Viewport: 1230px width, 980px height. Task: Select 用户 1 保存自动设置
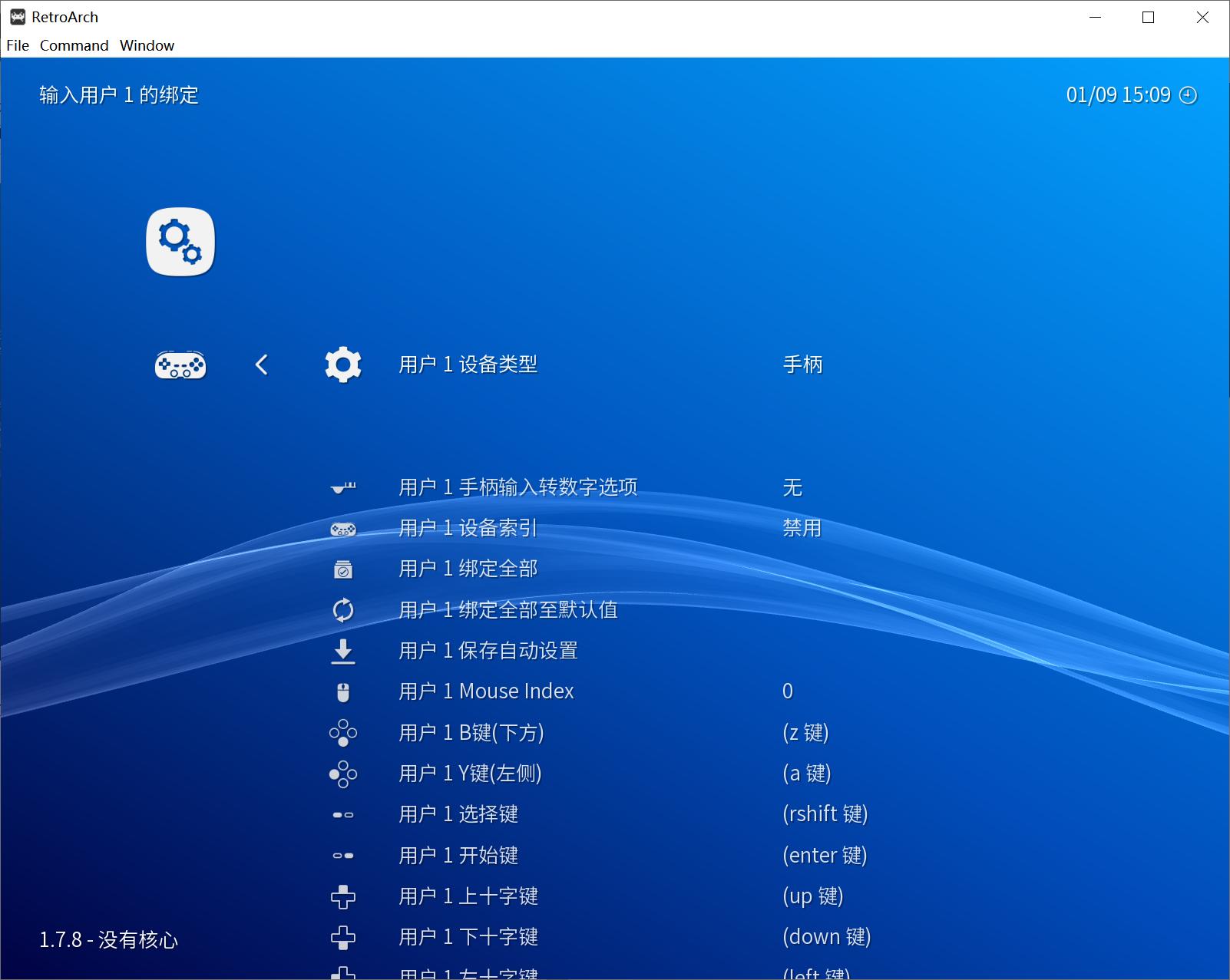[488, 651]
